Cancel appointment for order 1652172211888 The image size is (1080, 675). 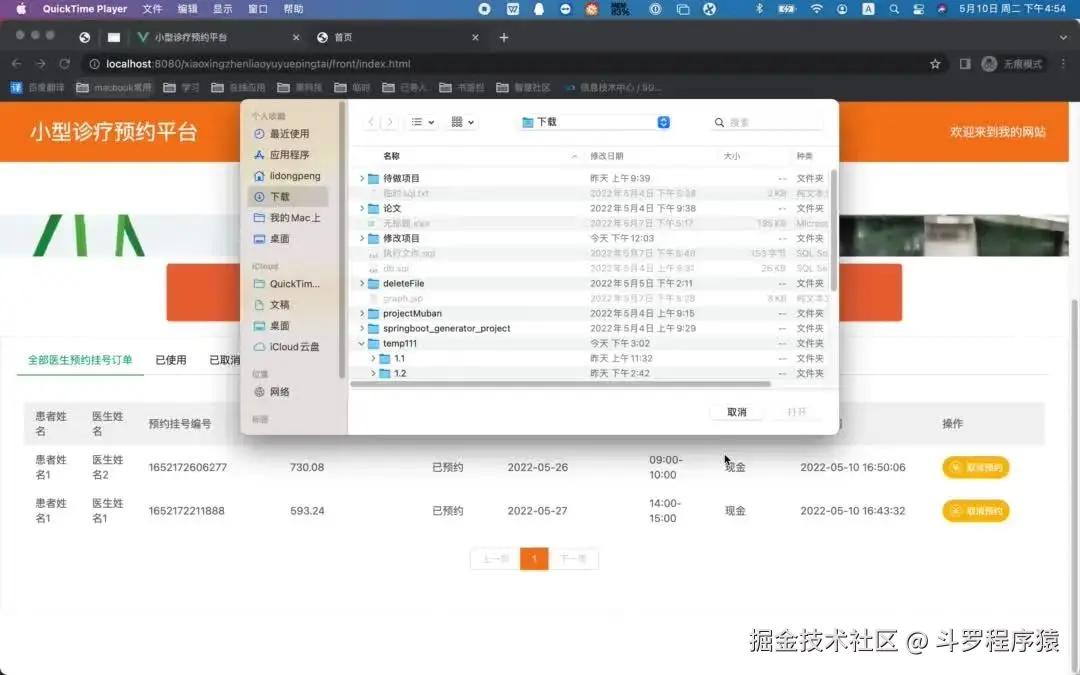(x=975, y=510)
